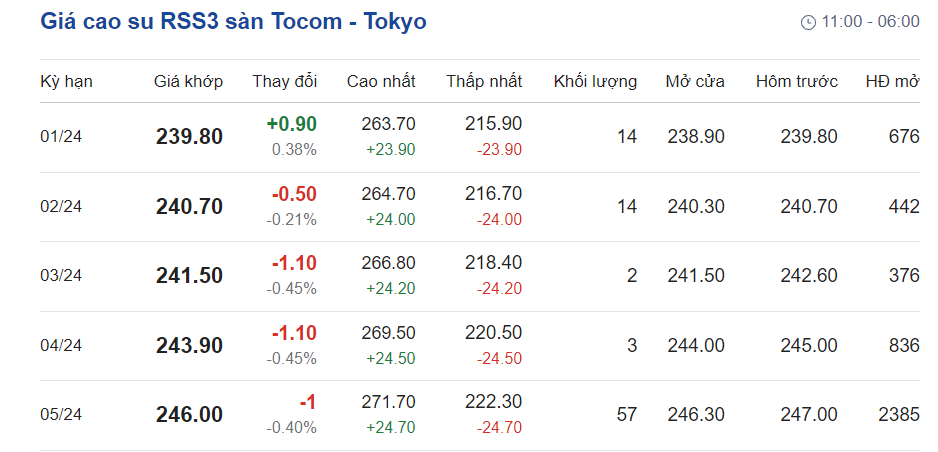Click the 246.00 matched price
Screen dimensions: 938x452
coord(189,415)
